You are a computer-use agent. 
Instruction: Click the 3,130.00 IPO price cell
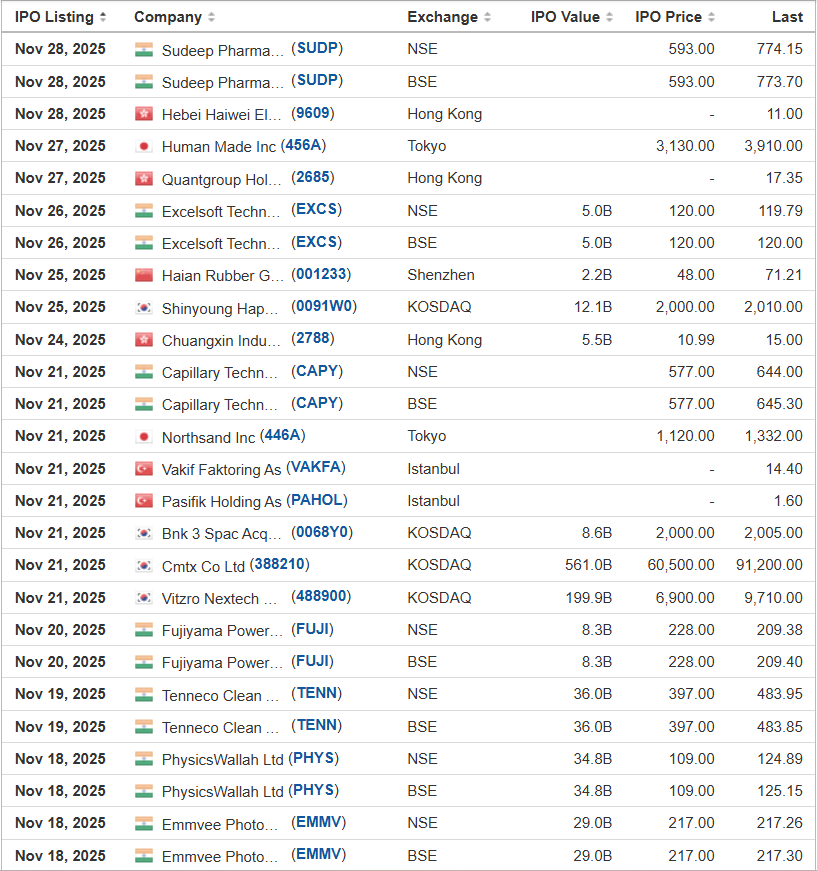click(685, 146)
